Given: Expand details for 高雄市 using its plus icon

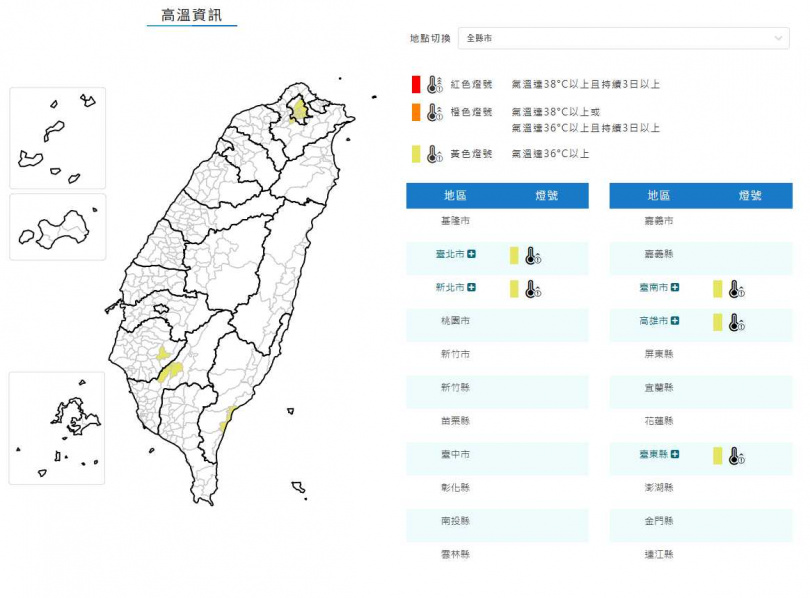Looking at the screenshot, I should pos(673,321).
